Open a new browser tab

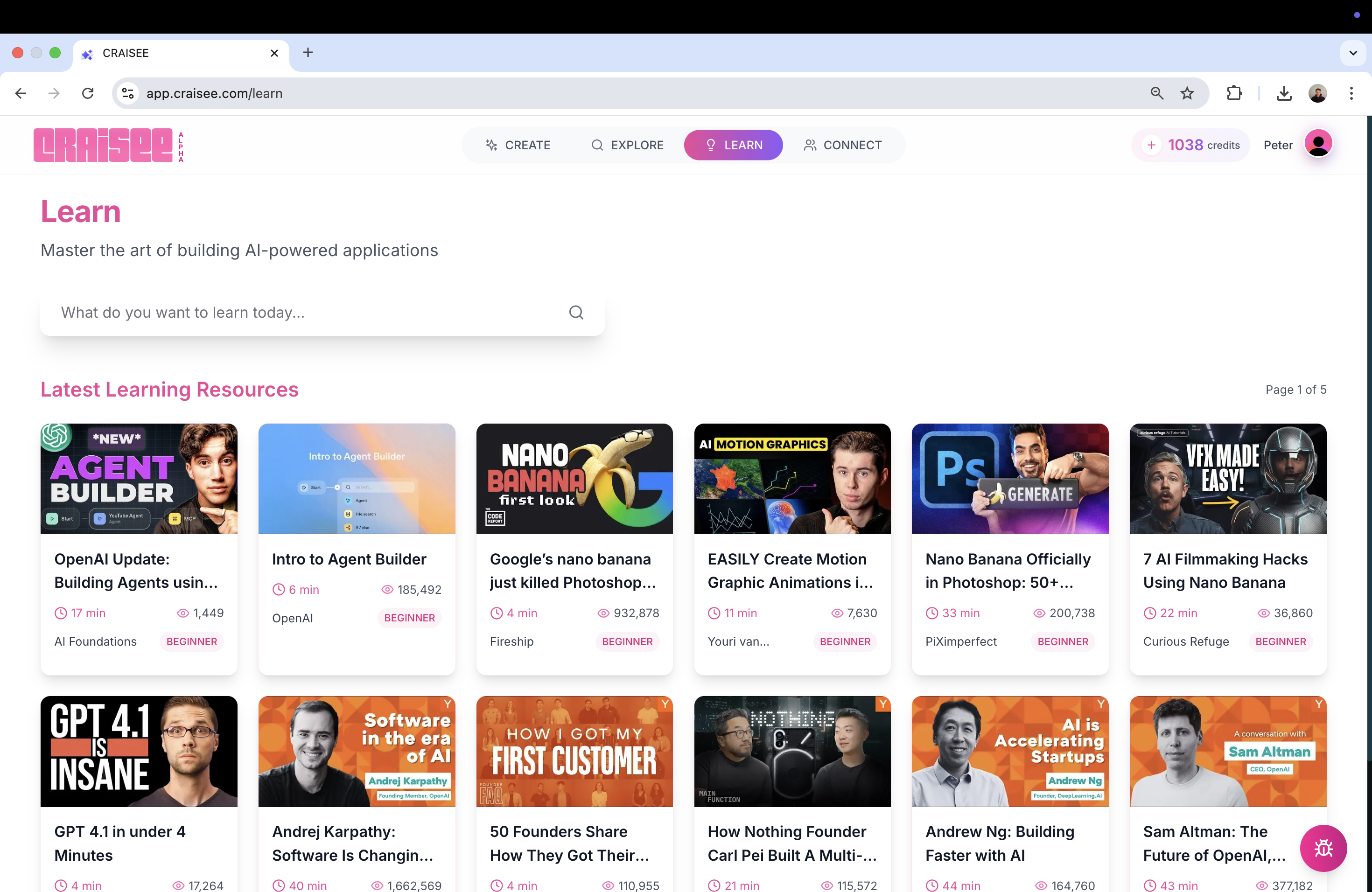coord(308,53)
